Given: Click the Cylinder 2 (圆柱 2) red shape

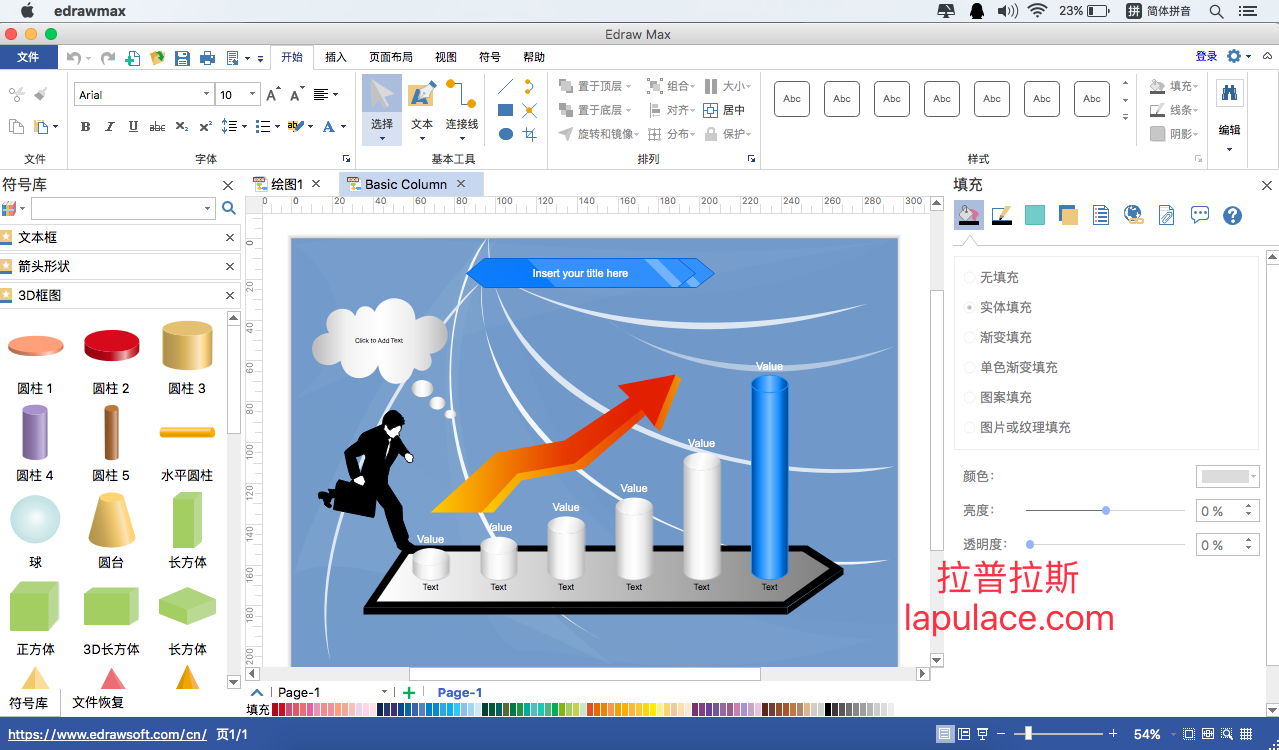Looking at the screenshot, I should [111, 346].
